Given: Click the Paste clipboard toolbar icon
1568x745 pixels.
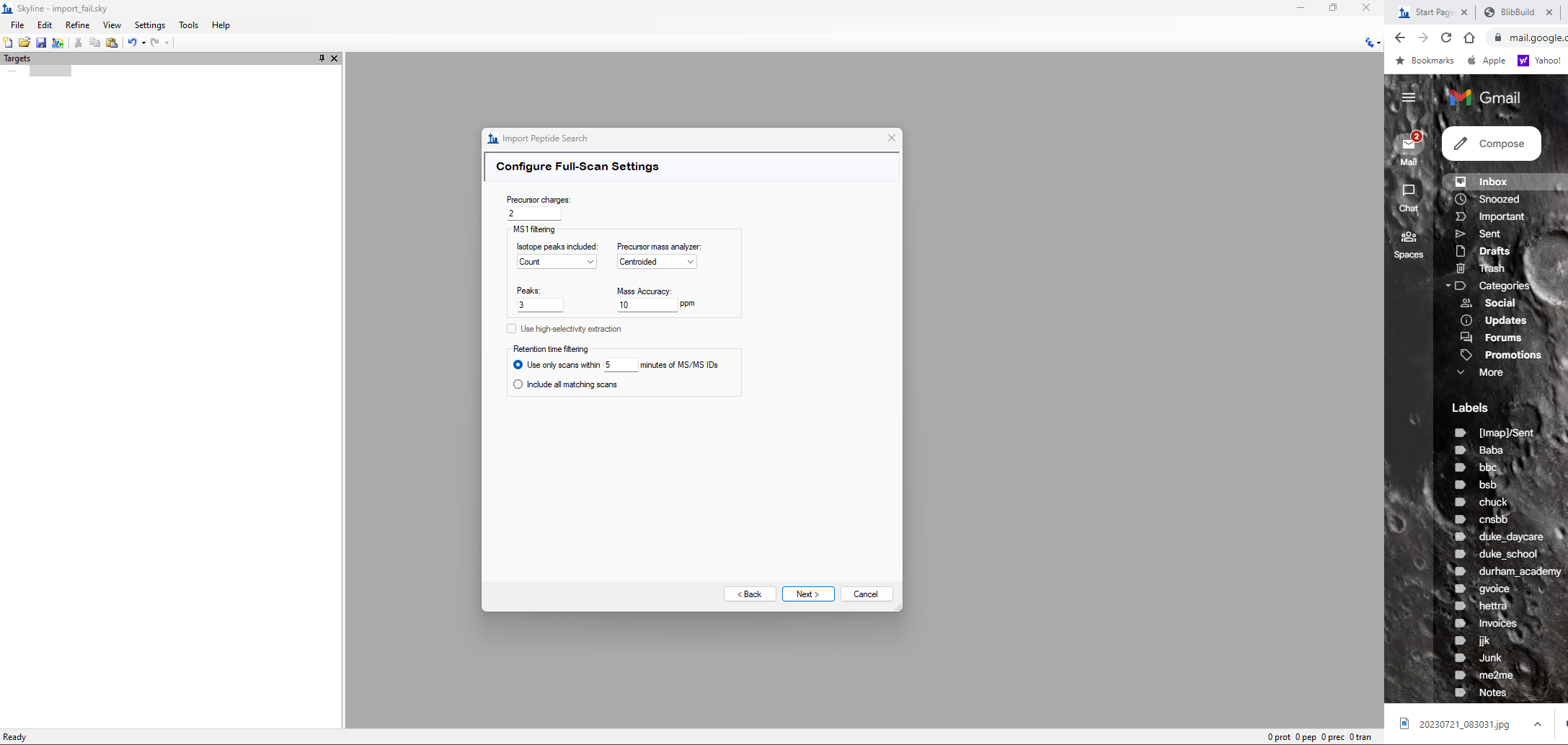Looking at the screenshot, I should pyautogui.click(x=112, y=43).
